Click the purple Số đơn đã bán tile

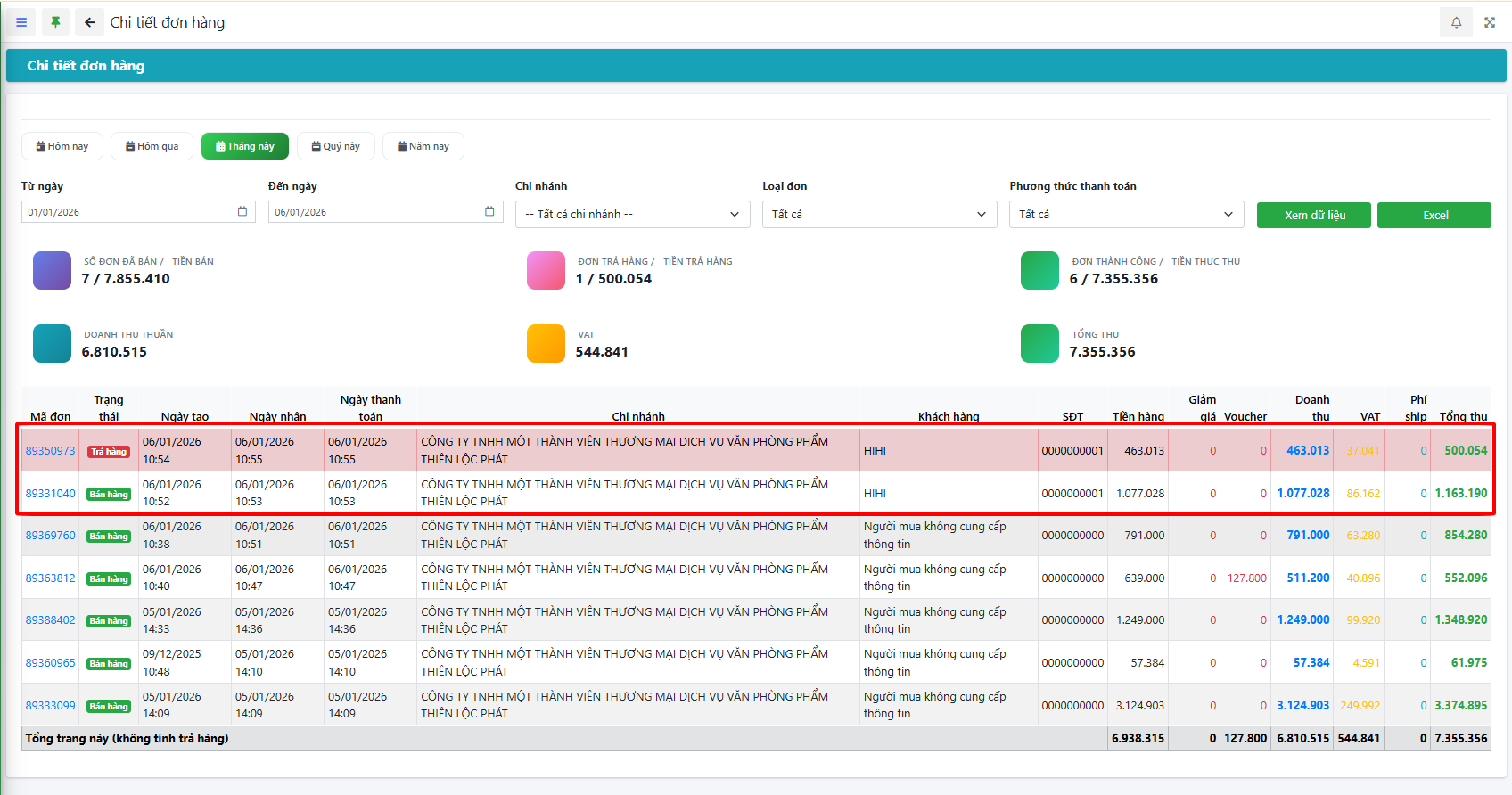click(52, 271)
